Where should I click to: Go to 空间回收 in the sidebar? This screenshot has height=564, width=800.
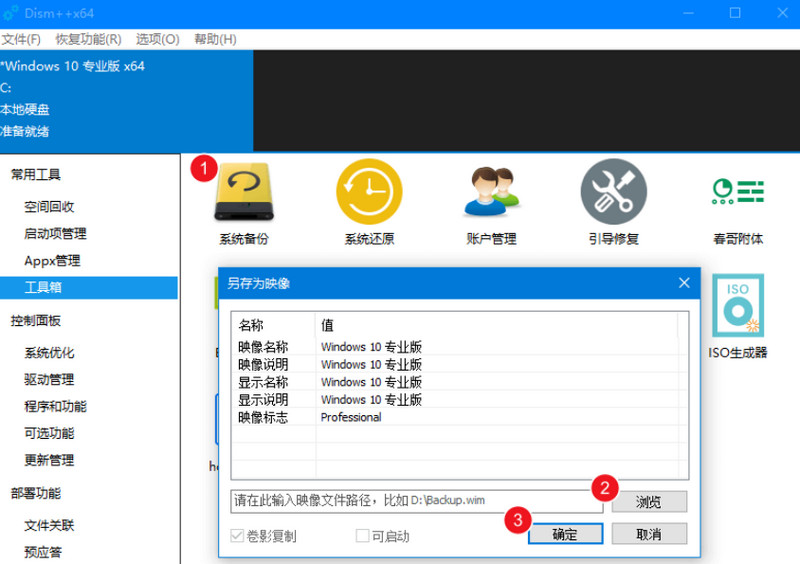pos(49,207)
